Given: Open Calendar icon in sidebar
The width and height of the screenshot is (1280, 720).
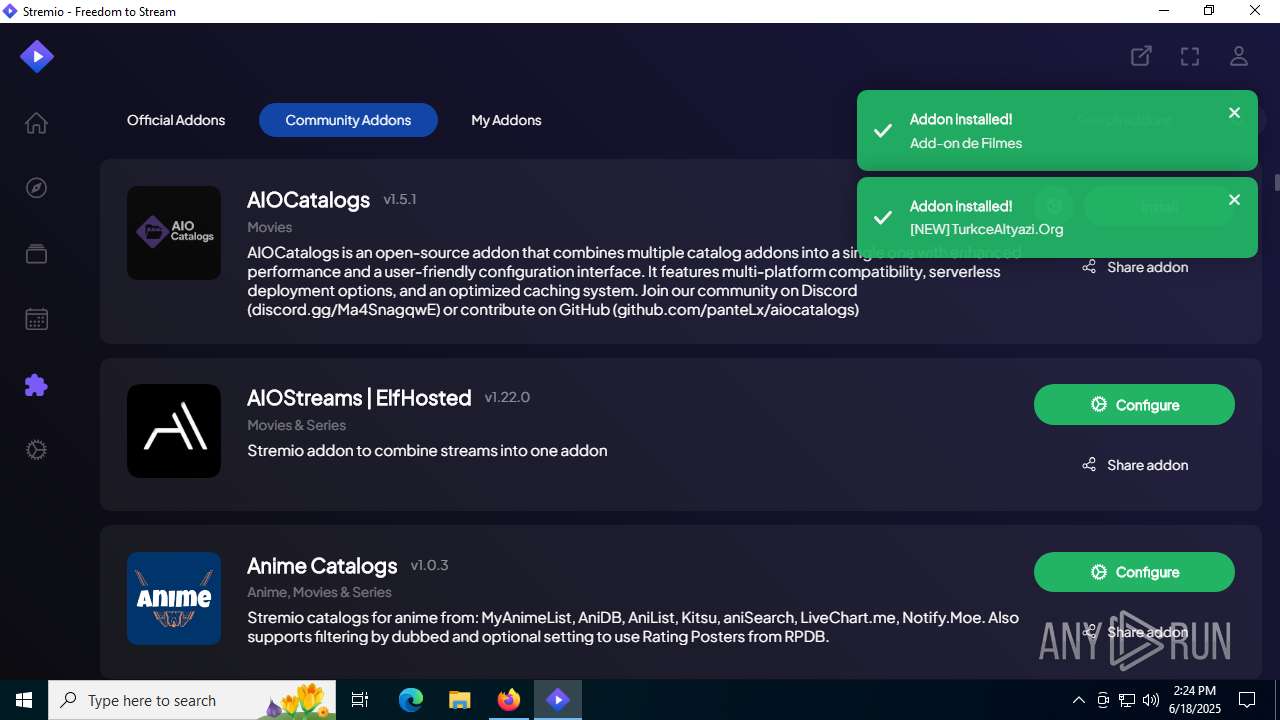Looking at the screenshot, I should [36, 319].
